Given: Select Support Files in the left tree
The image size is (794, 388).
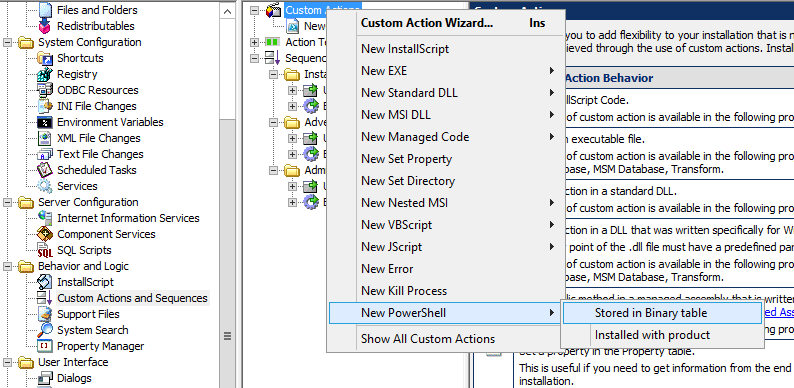Looking at the screenshot, I should (x=88, y=314).
